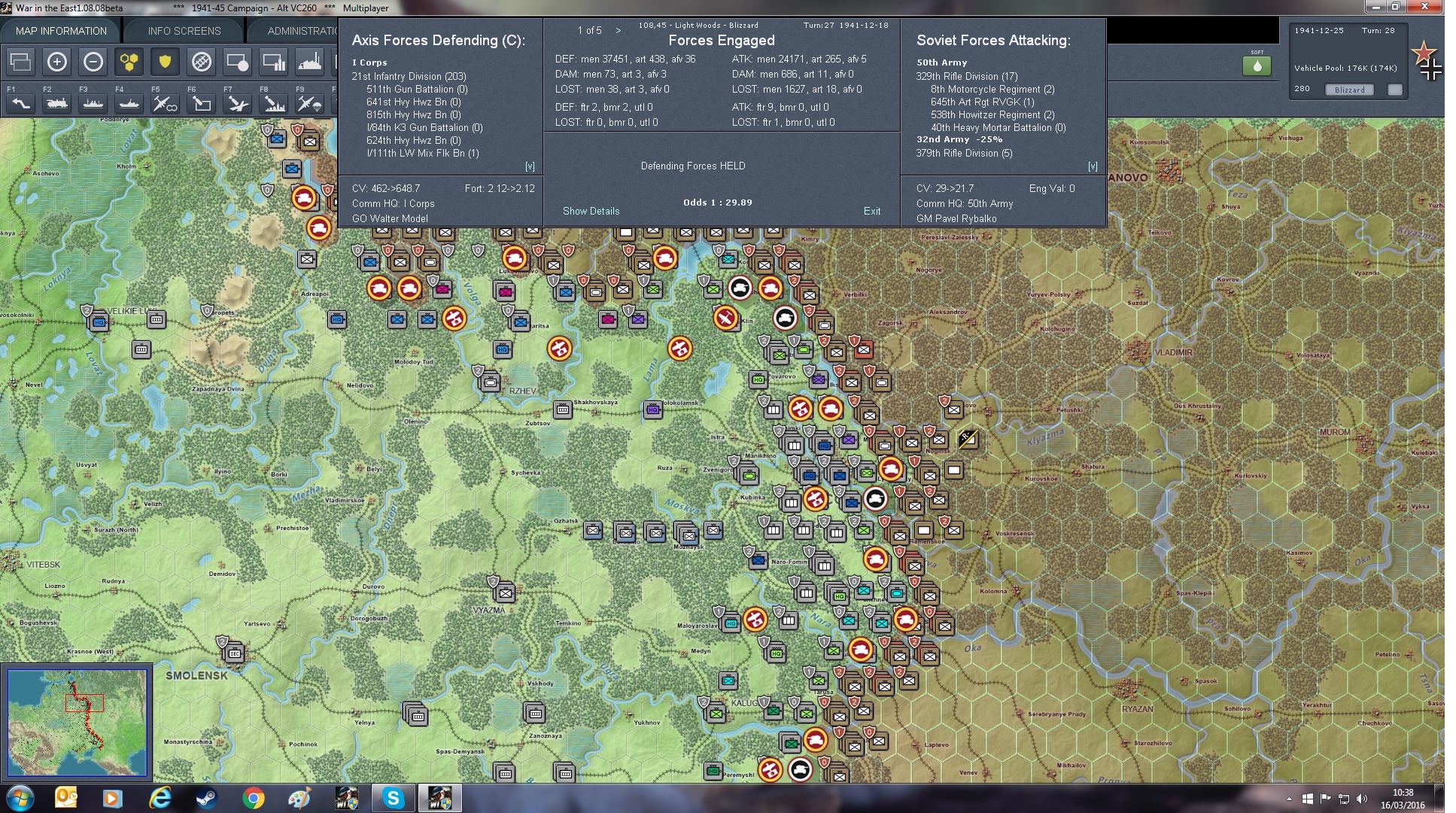Click the GO Walter Model leader name
Image resolution: width=1456 pixels, height=813 pixels.
coord(390,218)
